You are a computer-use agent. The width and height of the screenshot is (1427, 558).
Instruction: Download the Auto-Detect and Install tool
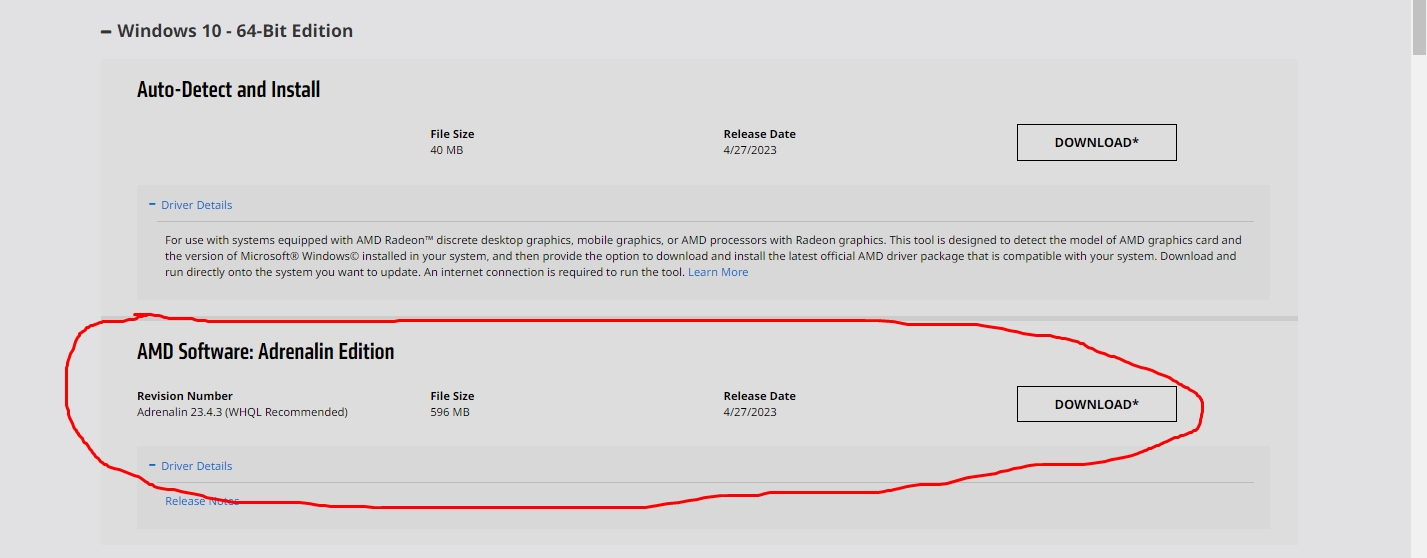point(1096,142)
